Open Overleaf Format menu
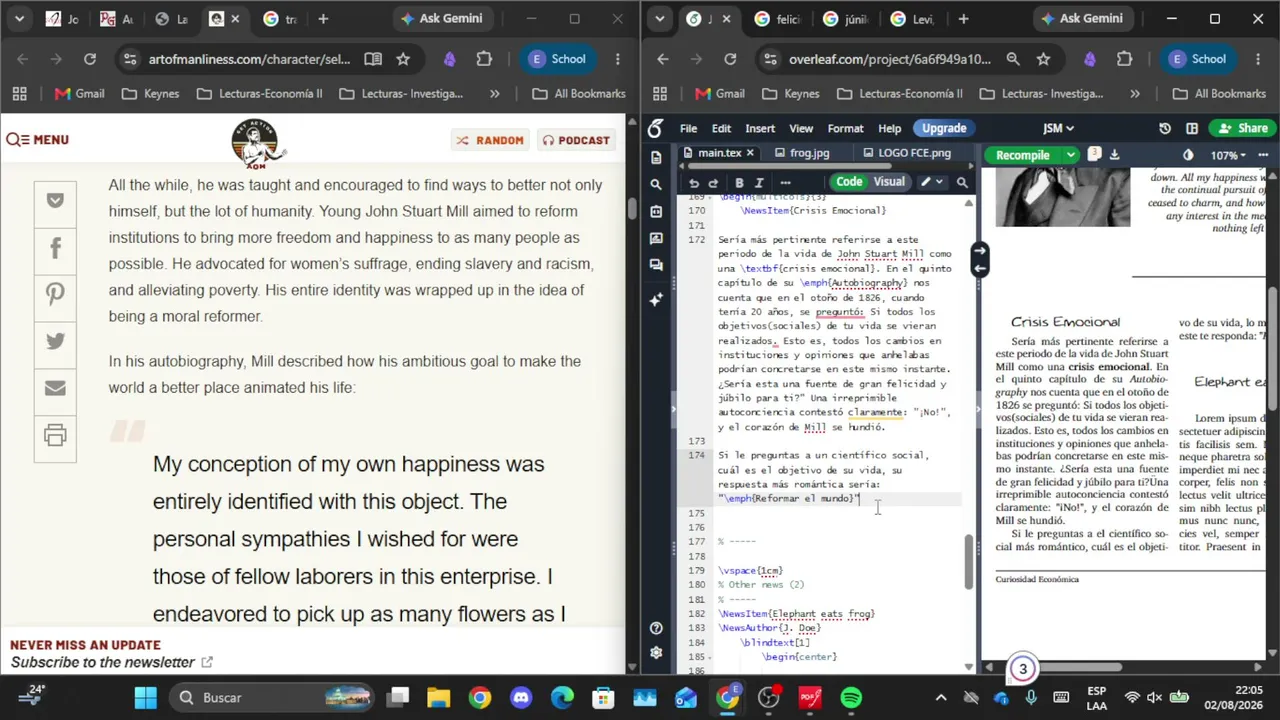Viewport: 1280px width, 720px height. tap(845, 128)
